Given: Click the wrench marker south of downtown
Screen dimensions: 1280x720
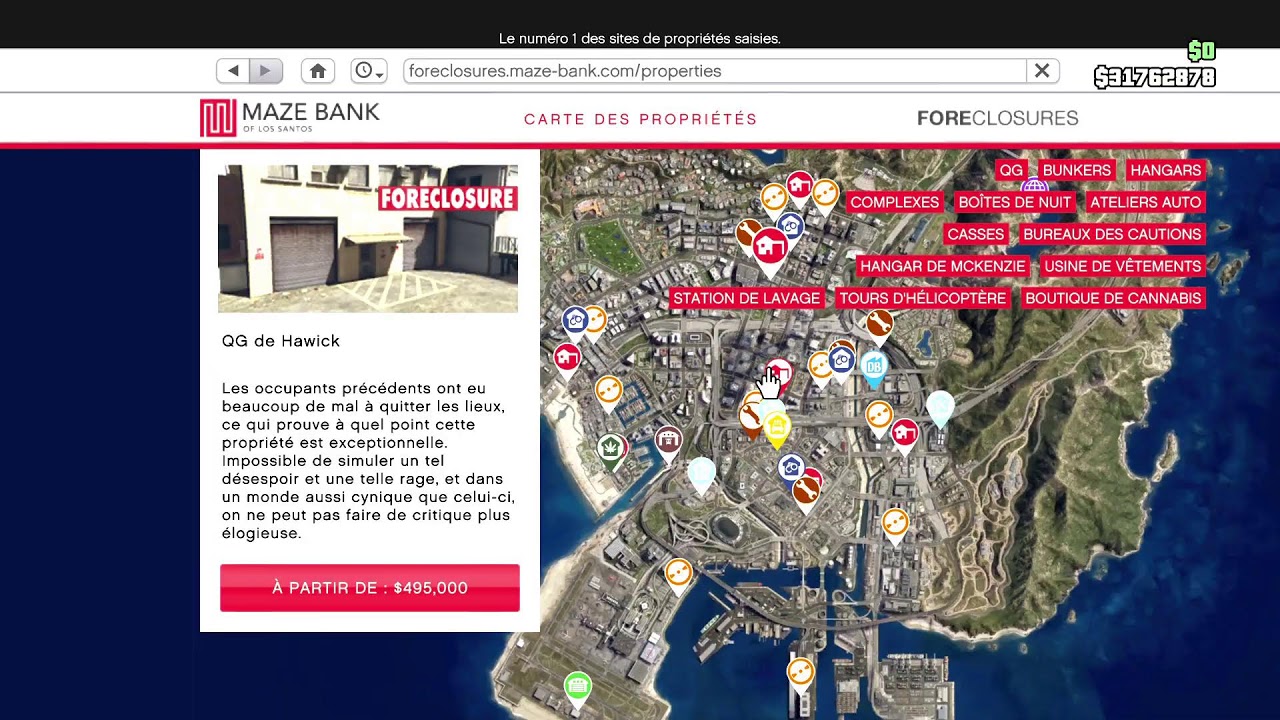Looking at the screenshot, I should [x=805, y=493].
